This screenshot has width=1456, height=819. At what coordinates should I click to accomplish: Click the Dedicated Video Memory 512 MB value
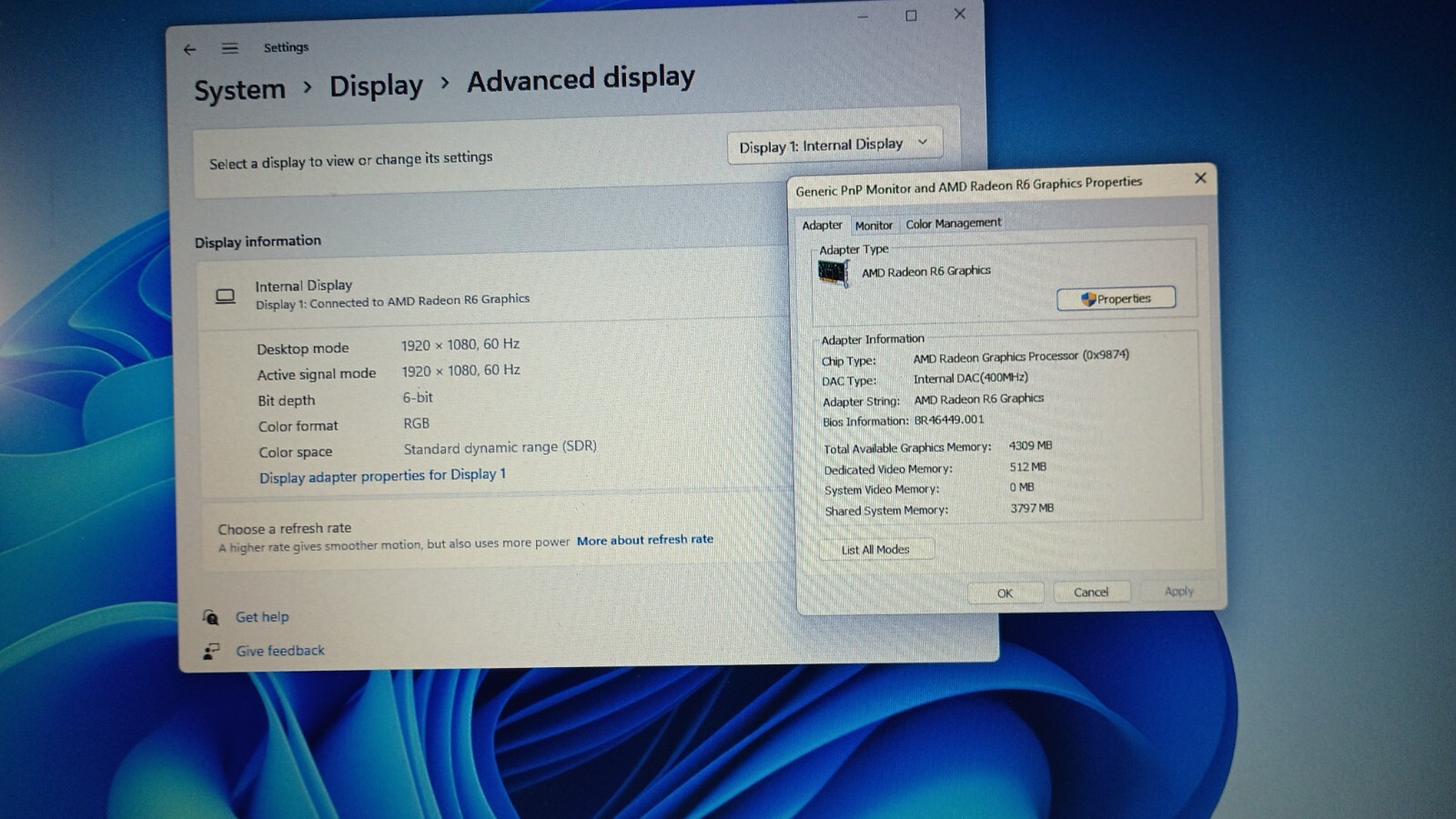(1028, 467)
